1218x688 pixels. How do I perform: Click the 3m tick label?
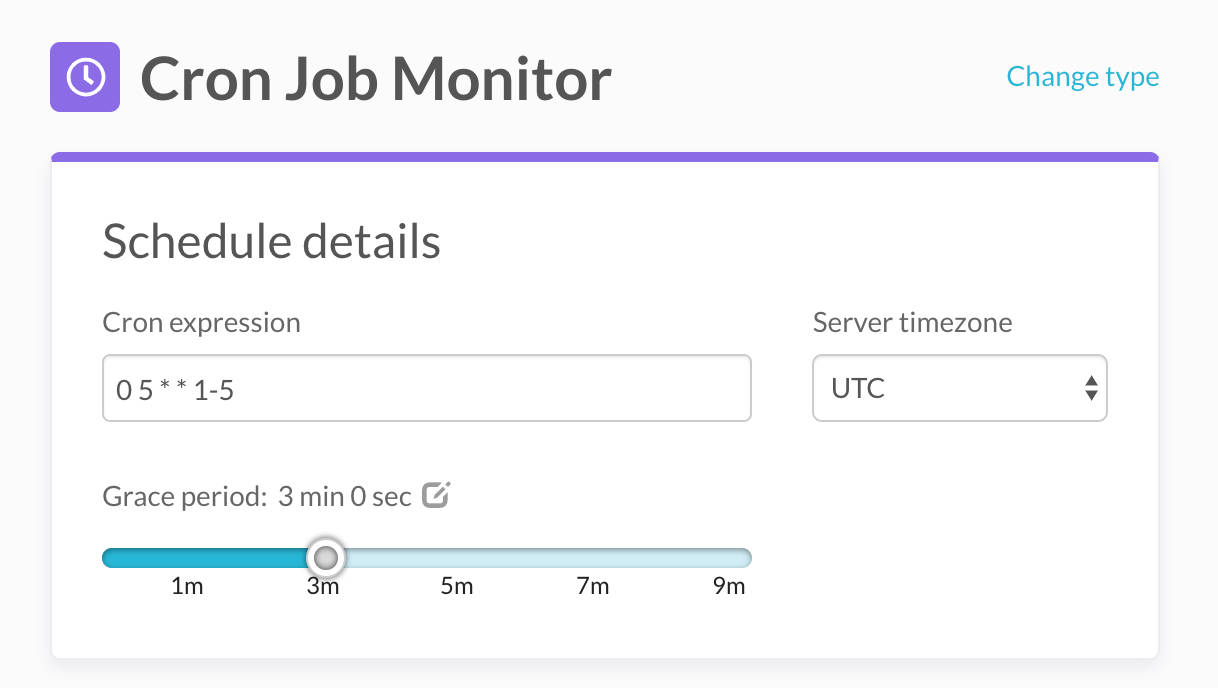click(324, 586)
